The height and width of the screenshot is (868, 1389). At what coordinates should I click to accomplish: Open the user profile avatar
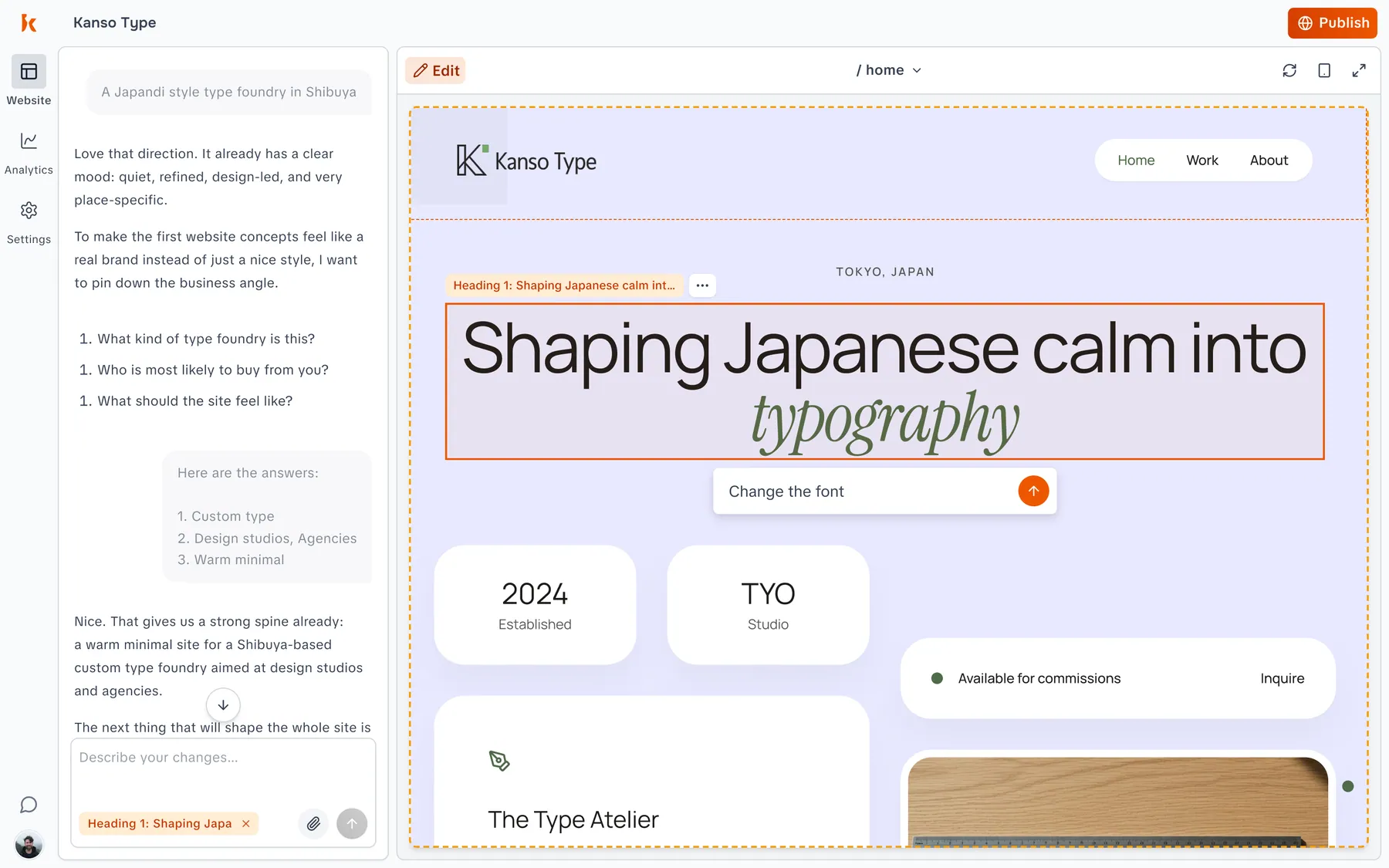[29, 846]
